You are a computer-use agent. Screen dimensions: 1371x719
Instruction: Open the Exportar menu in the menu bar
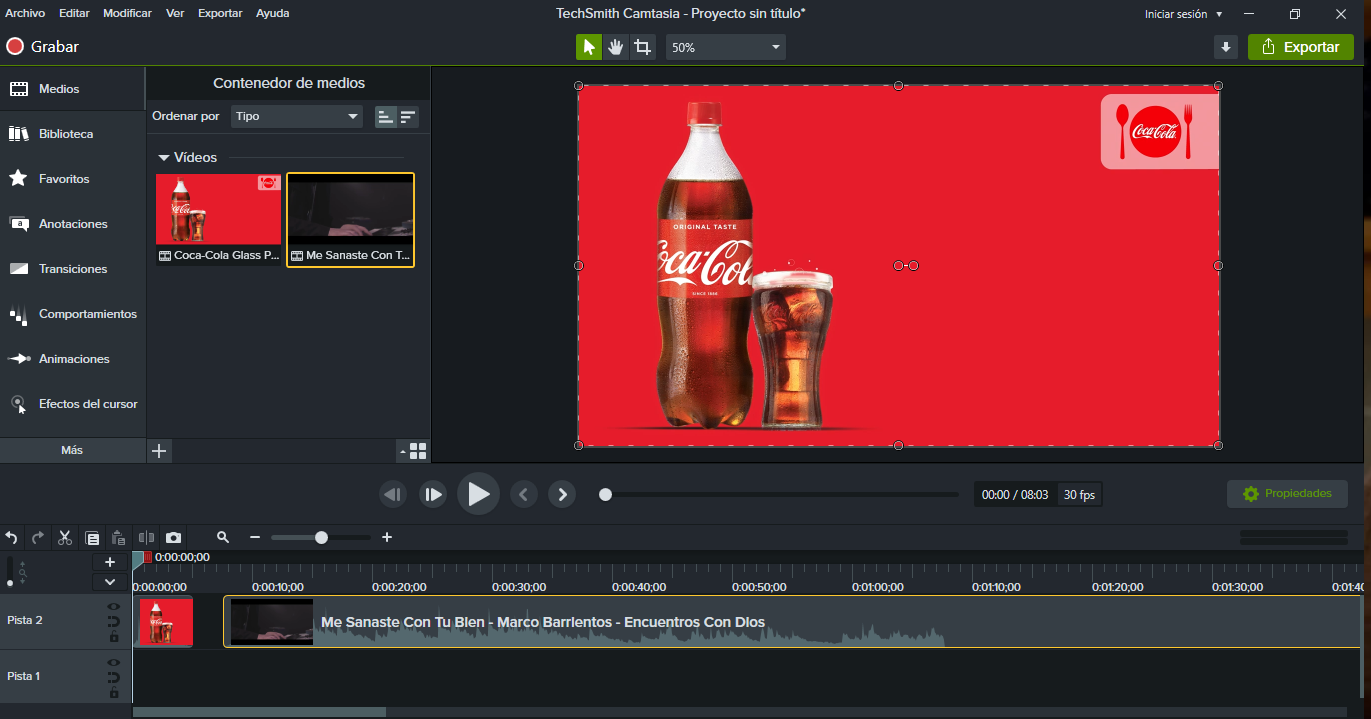pyautogui.click(x=220, y=13)
